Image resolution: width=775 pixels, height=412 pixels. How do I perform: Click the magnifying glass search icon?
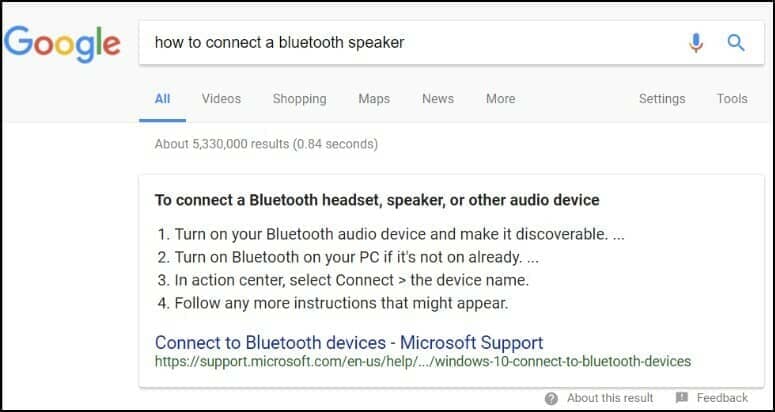[736, 43]
